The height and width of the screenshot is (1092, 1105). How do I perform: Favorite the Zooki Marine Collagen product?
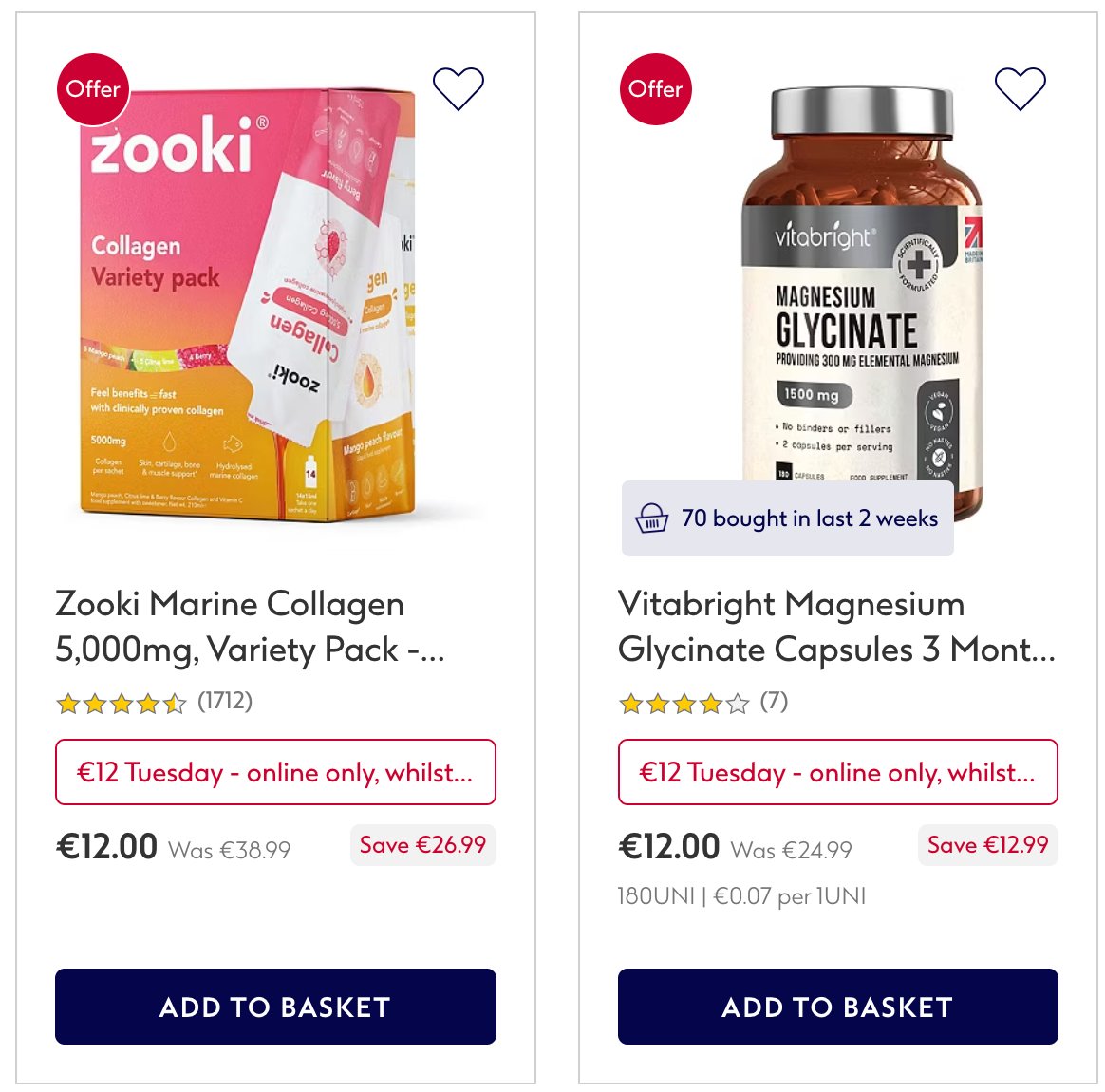(458, 88)
